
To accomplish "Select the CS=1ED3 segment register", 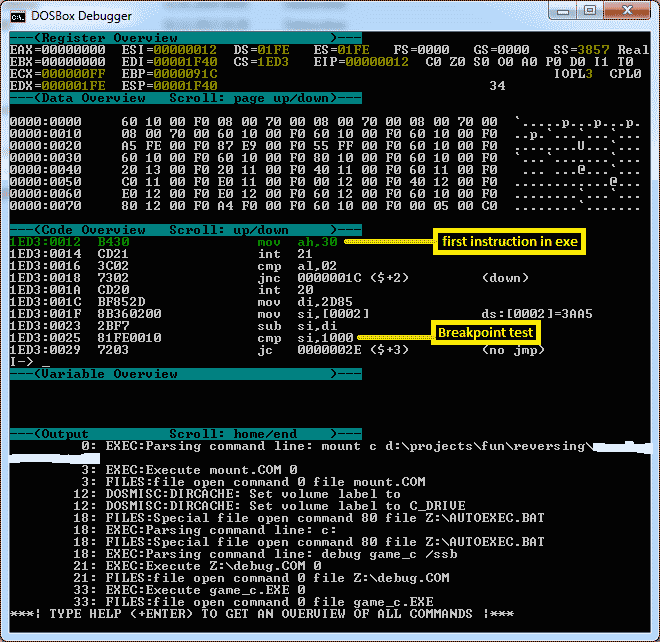I will pos(261,62).
